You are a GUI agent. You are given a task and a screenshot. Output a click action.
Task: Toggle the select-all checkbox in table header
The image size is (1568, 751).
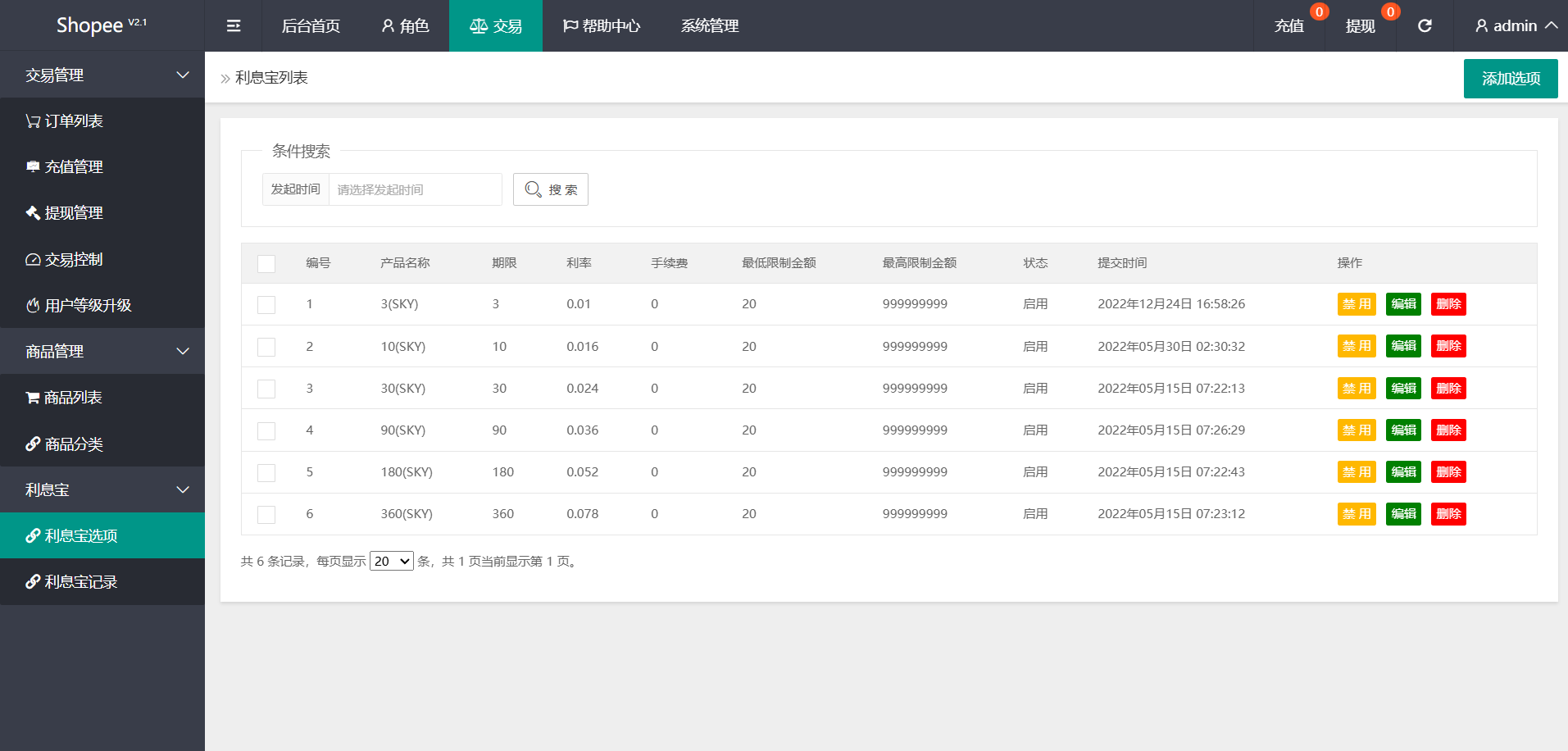266,264
